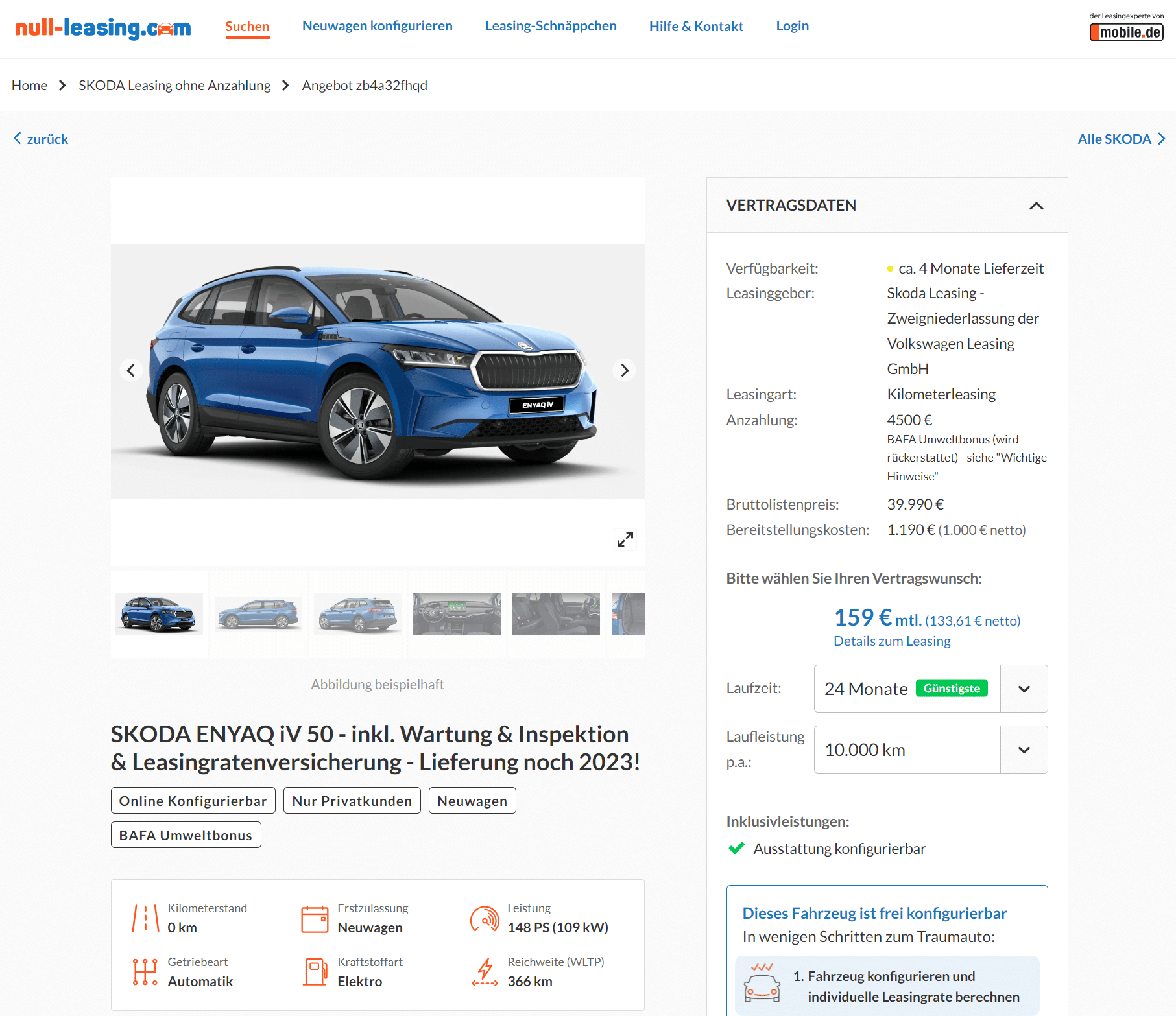
Task: Click the main blue Enyaq car image
Action: click(x=378, y=371)
